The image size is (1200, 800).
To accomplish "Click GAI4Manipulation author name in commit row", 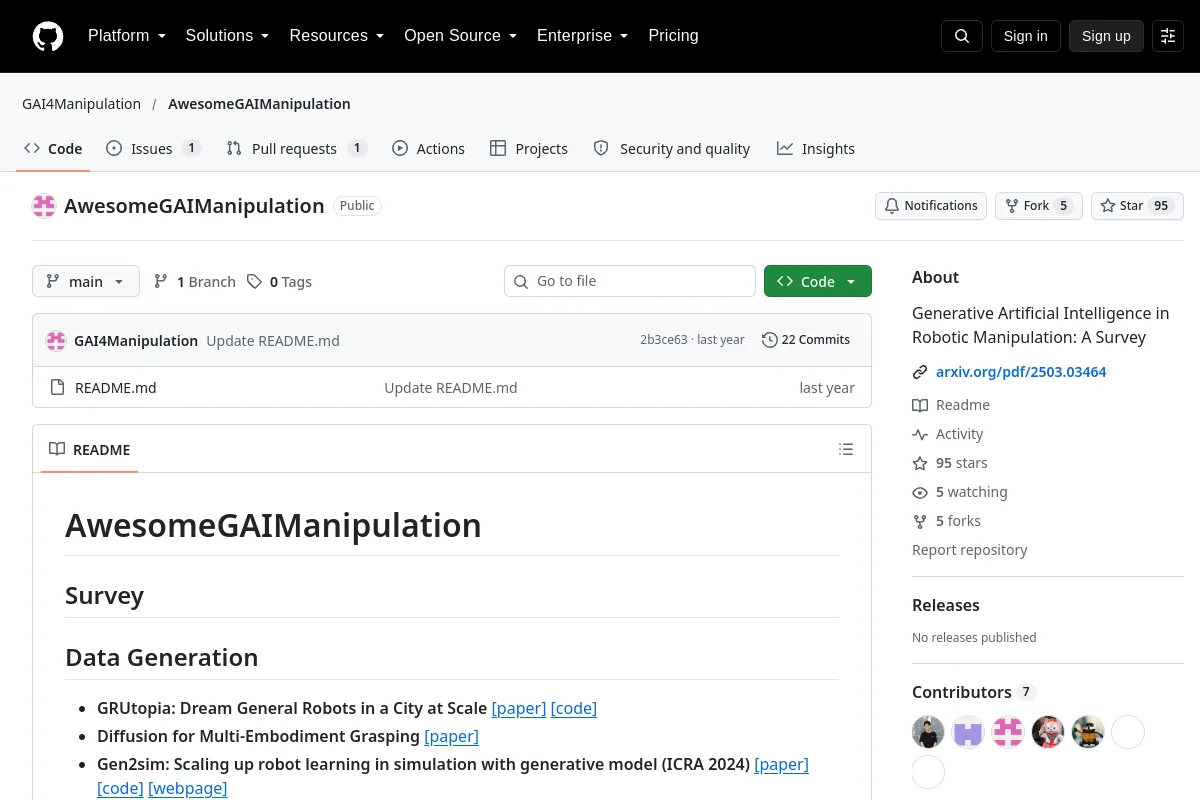I will (x=136, y=341).
